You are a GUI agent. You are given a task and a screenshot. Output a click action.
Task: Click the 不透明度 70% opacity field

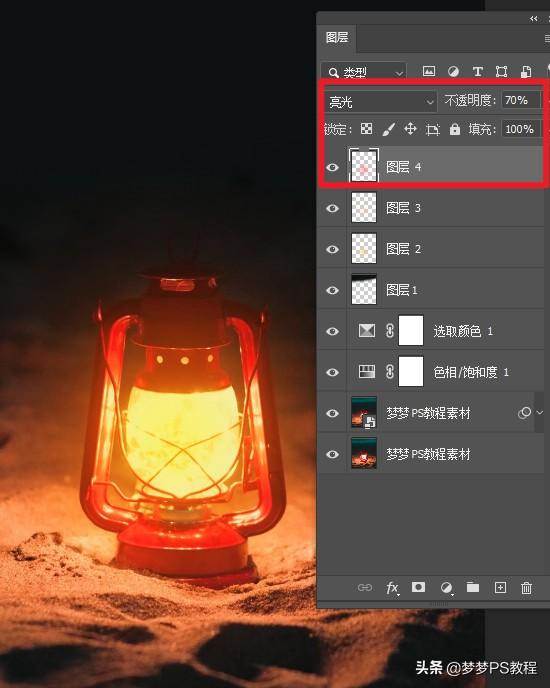pos(521,100)
